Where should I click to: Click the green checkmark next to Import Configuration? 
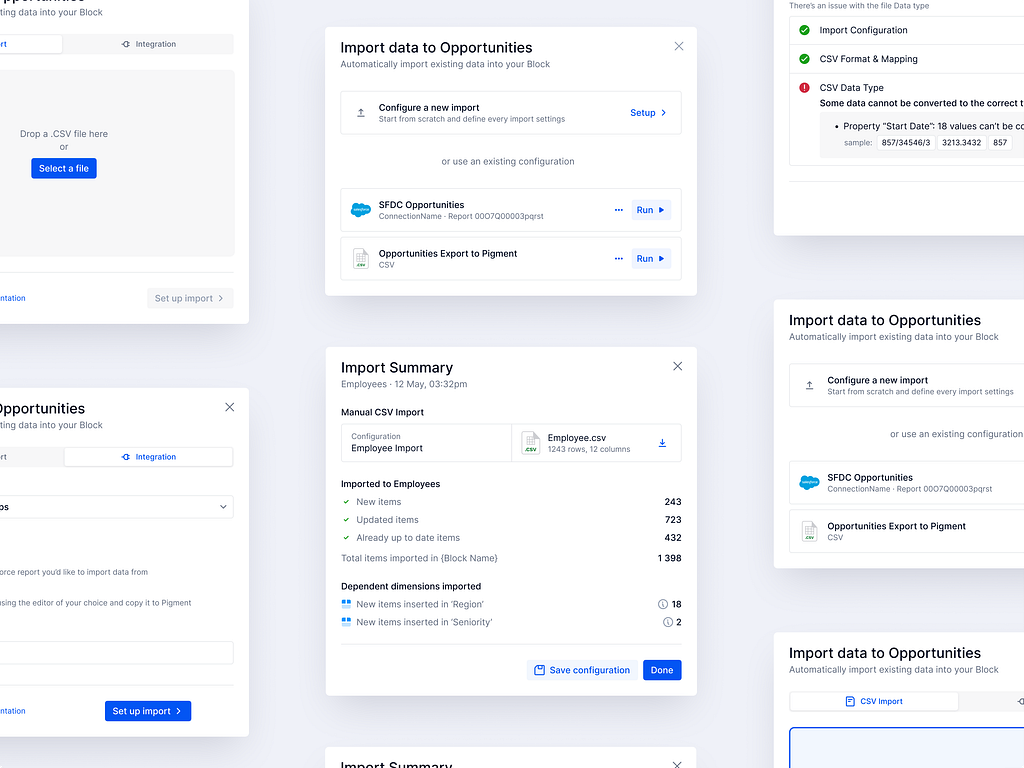[803, 31]
